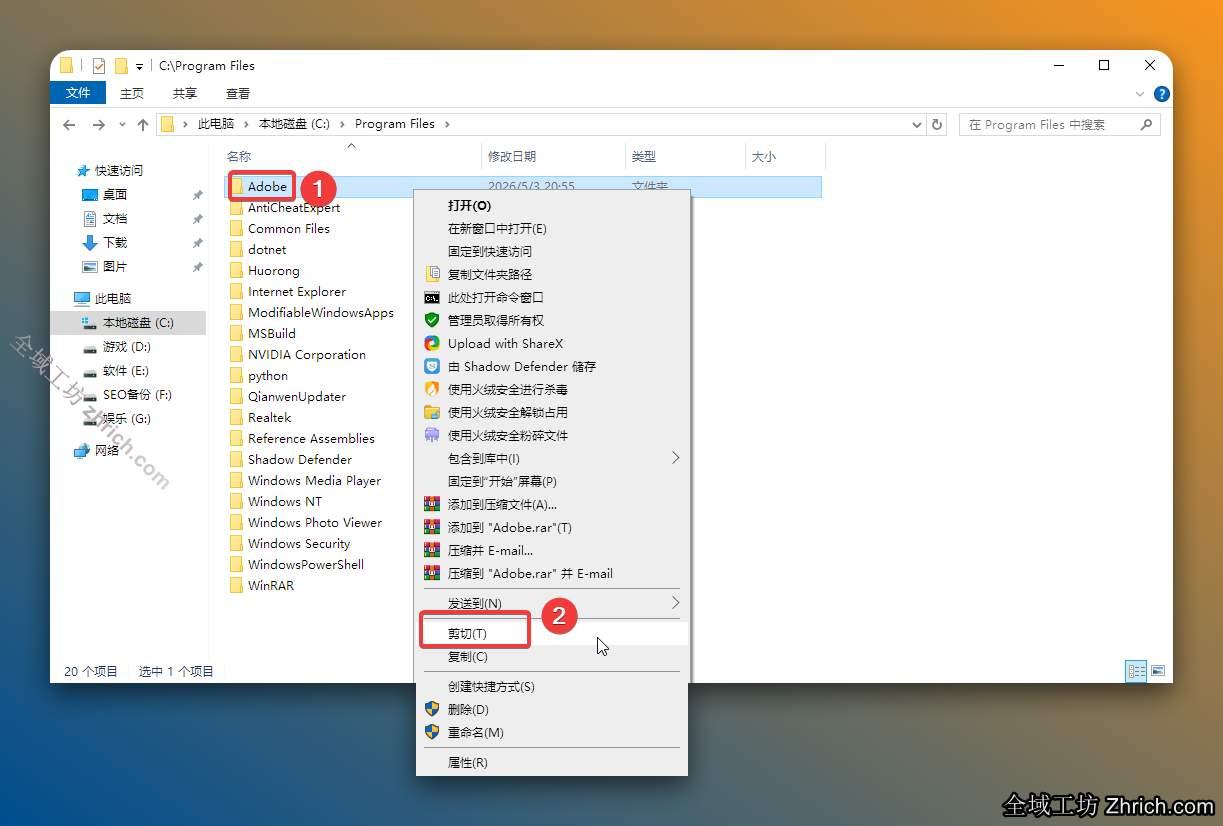1223x826 pixels.
Task: Choose 打开(O) from the context menu
Action: tap(552, 205)
